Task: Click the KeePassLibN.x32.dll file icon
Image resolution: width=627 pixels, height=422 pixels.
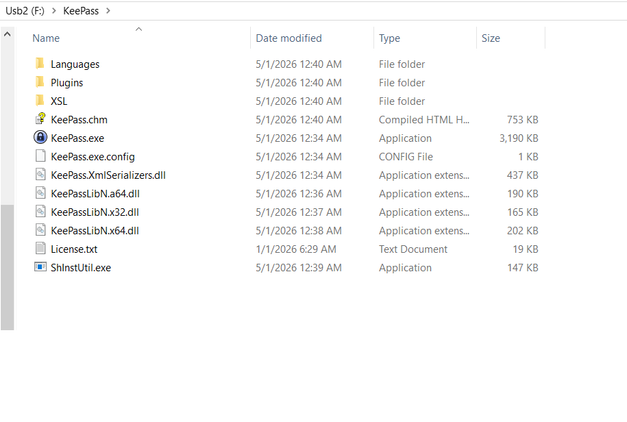Action: pos(40,211)
